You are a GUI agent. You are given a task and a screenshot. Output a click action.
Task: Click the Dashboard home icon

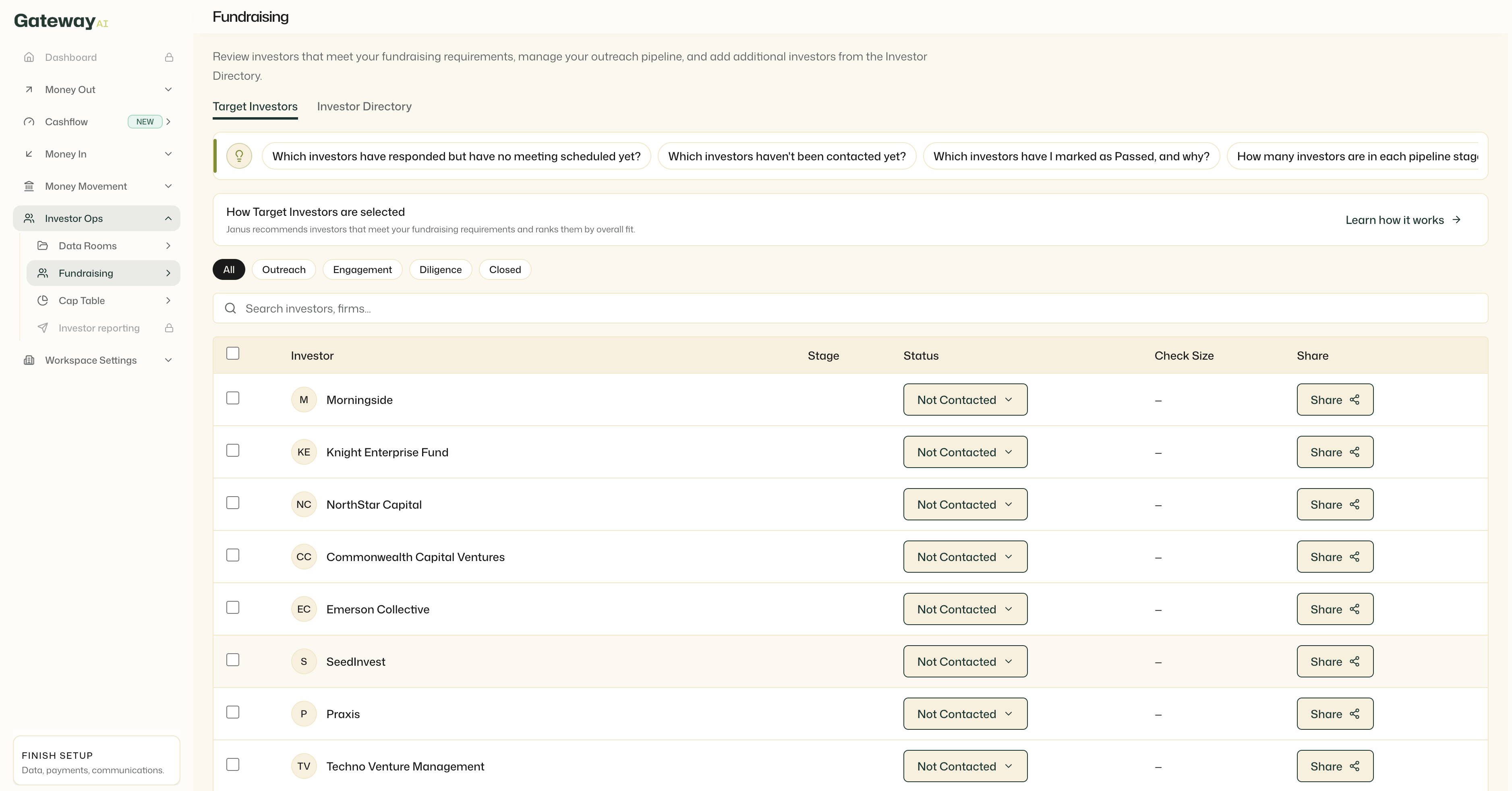click(x=29, y=57)
